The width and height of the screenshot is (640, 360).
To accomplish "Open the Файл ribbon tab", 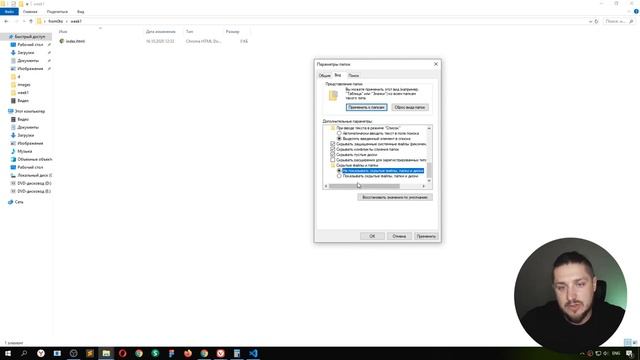I will (x=9, y=11).
